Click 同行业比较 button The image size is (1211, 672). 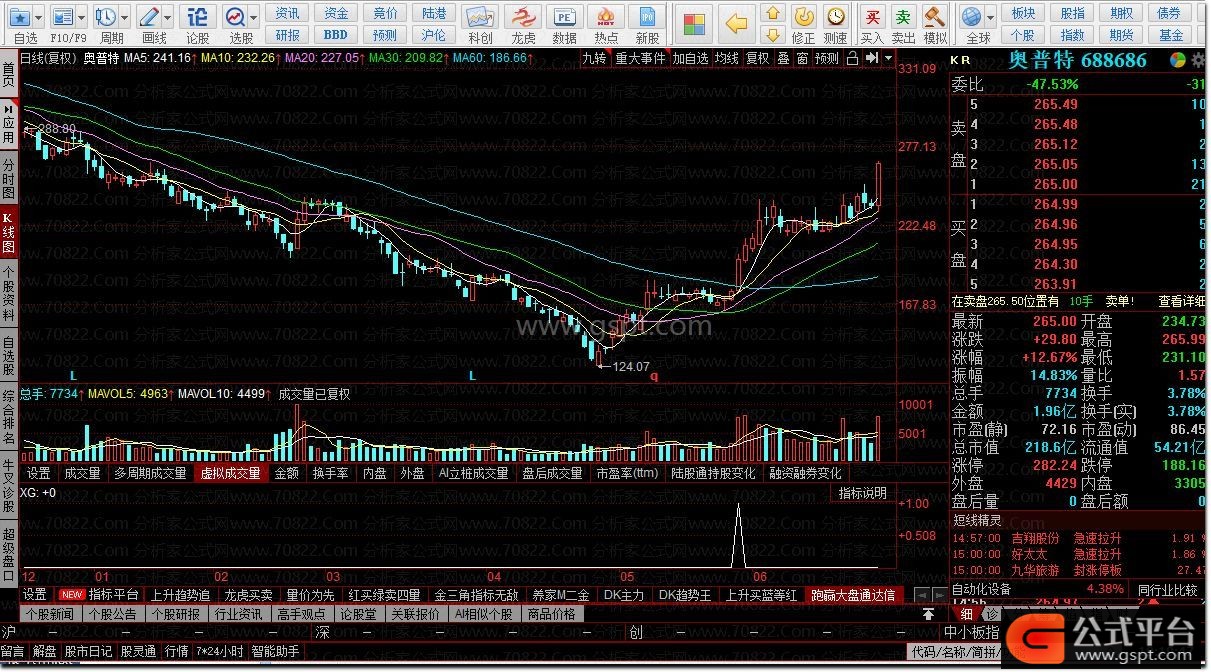pyautogui.click(x=1169, y=590)
